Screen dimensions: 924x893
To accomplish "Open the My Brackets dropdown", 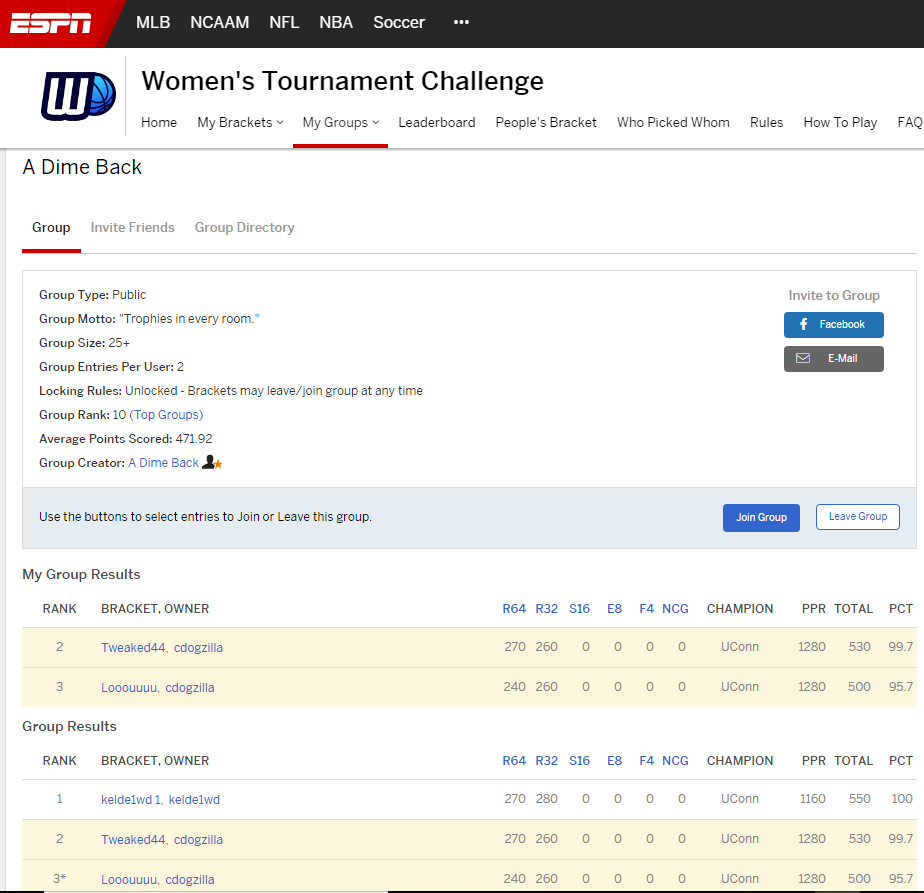I will pos(240,122).
